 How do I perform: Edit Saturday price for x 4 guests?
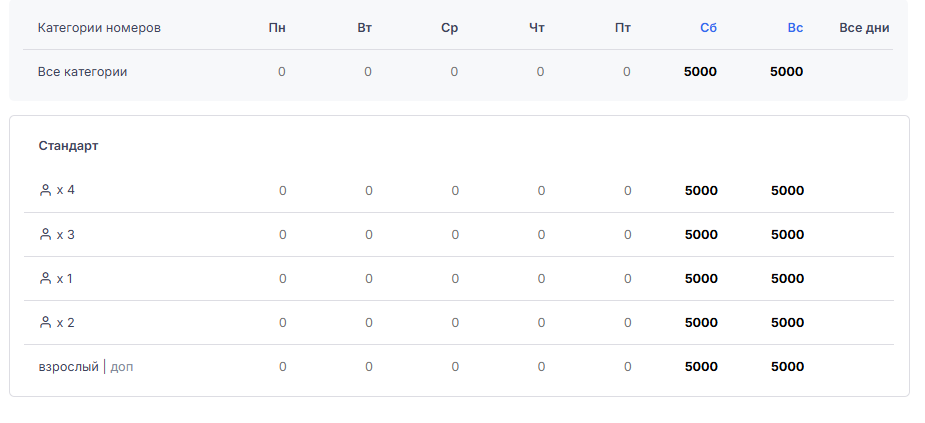tap(701, 191)
